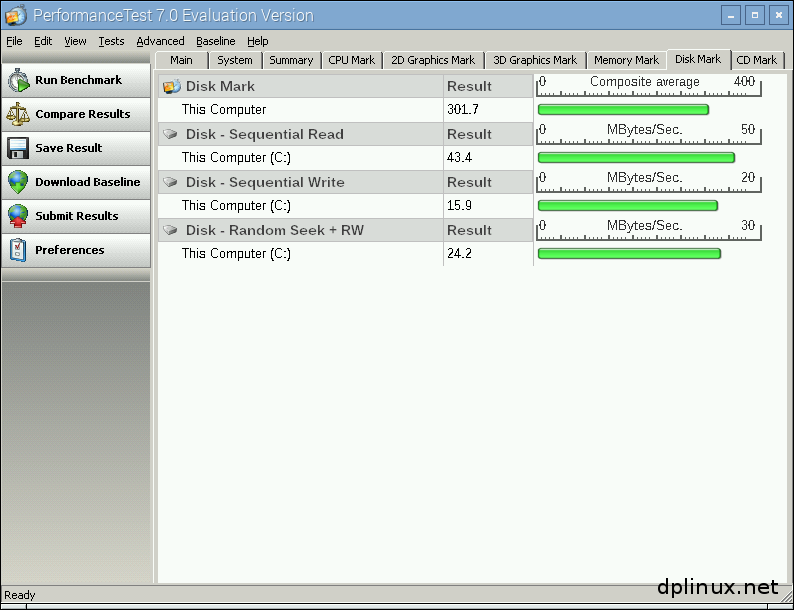
Task: Open the Advanced menu
Action: tap(160, 41)
